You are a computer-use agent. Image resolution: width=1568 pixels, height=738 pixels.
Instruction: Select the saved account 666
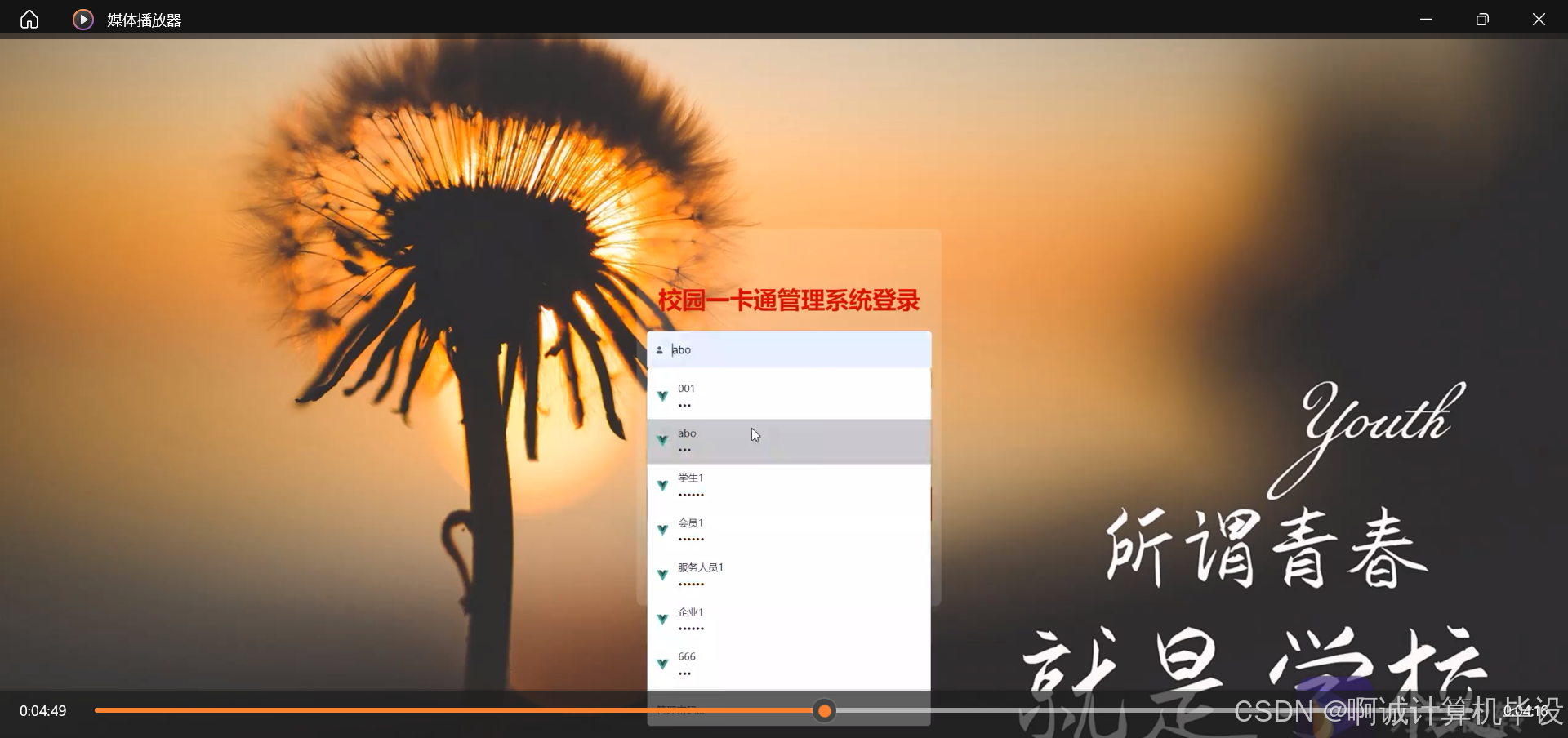click(x=789, y=665)
